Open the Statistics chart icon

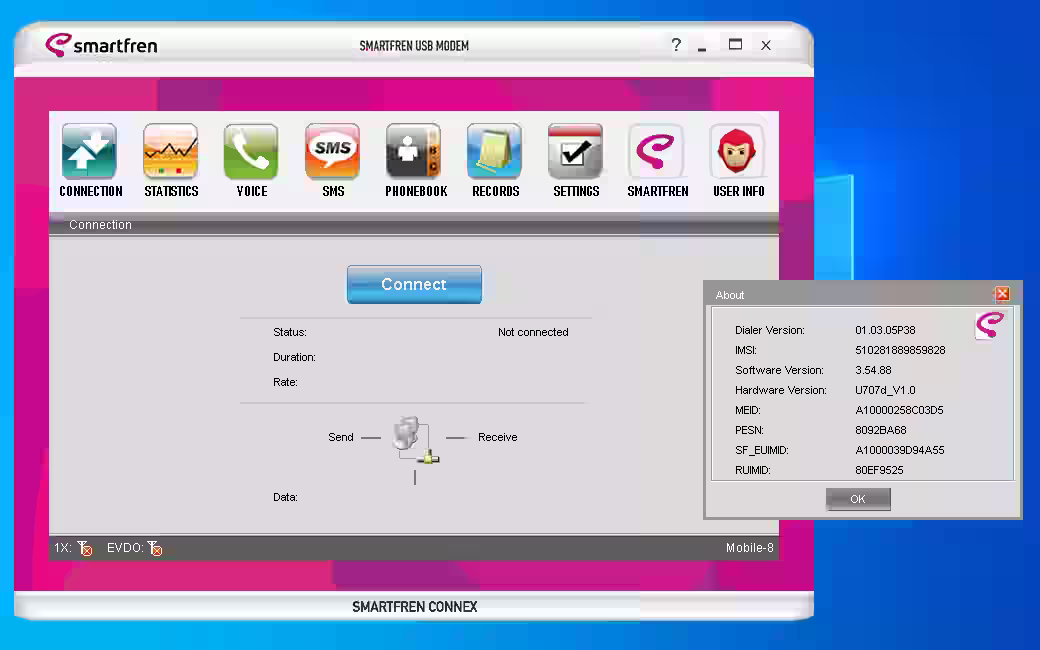(x=171, y=152)
